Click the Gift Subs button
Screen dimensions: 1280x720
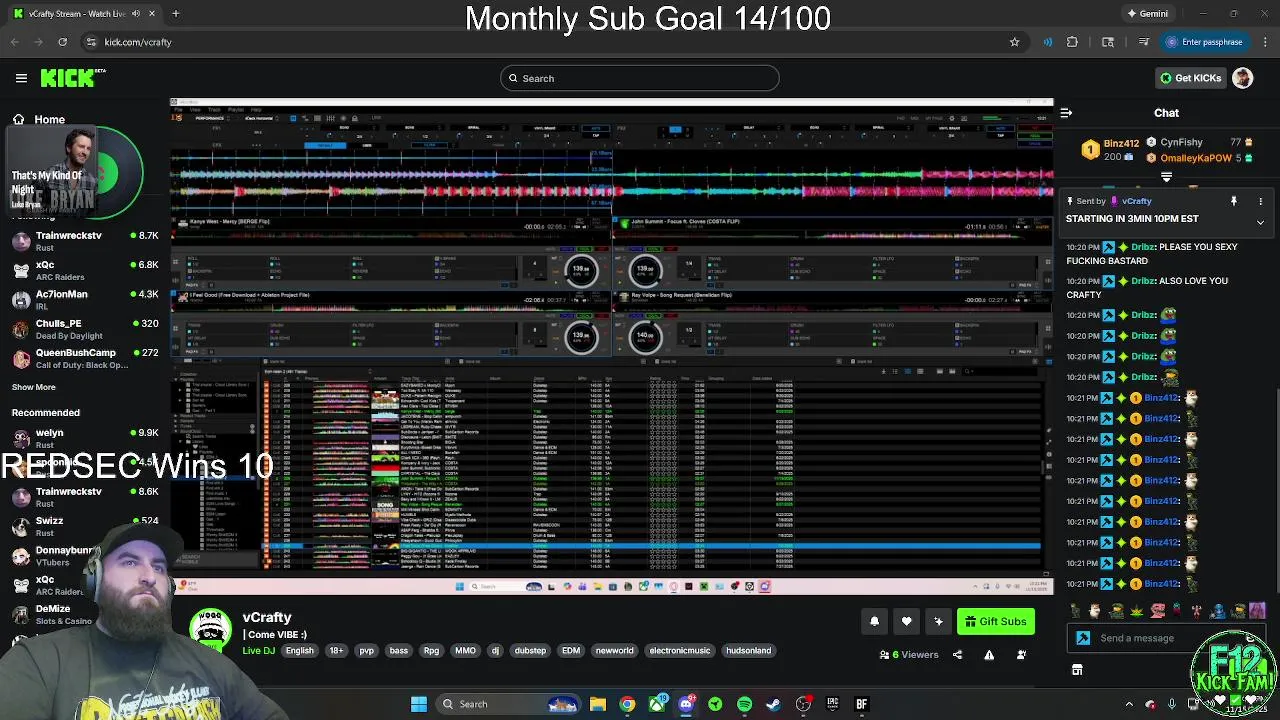pyautogui.click(x=995, y=621)
